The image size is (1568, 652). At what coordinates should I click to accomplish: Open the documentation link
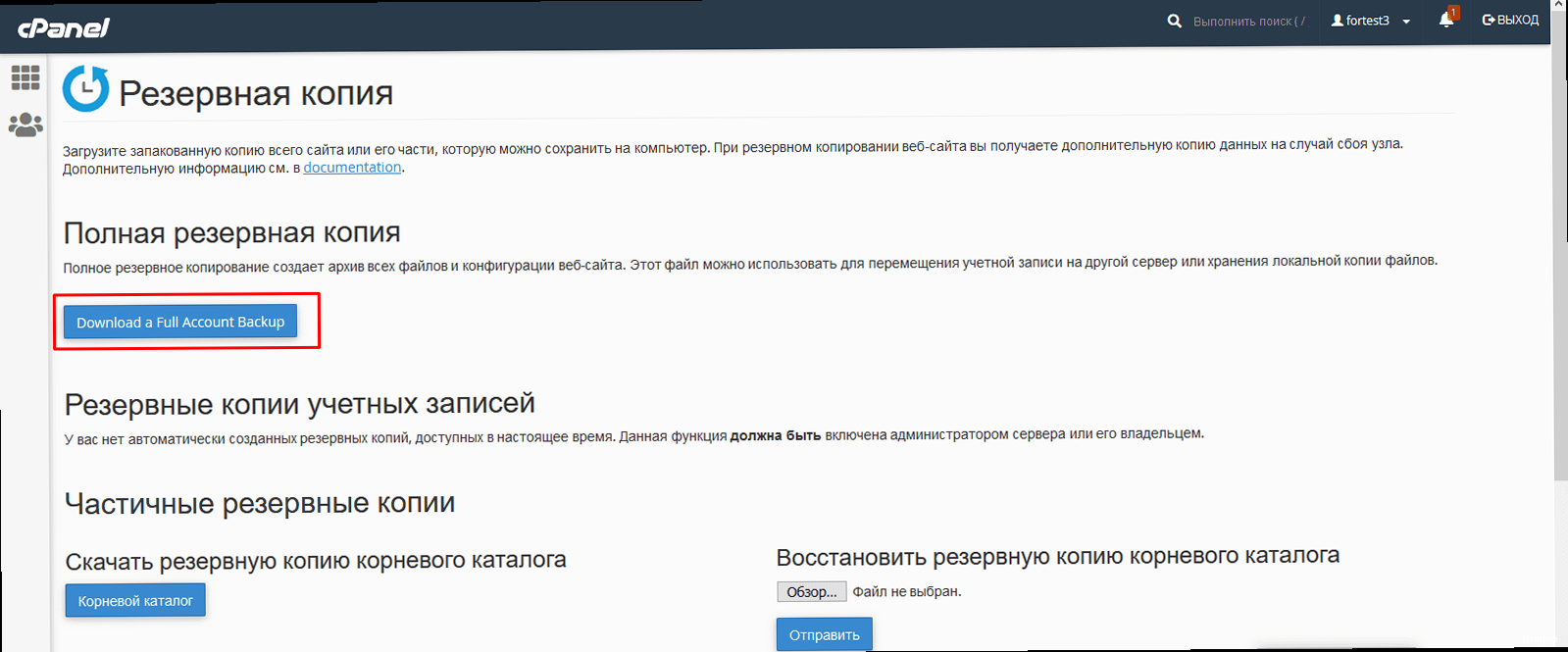pyautogui.click(x=352, y=168)
